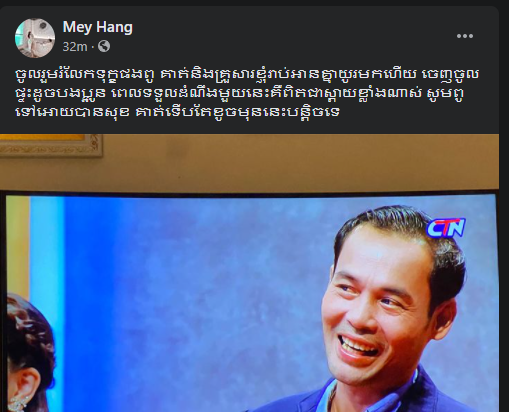Click the man's ear in the photo
This screenshot has height=412, width=509.
click(x=445, y=318)
